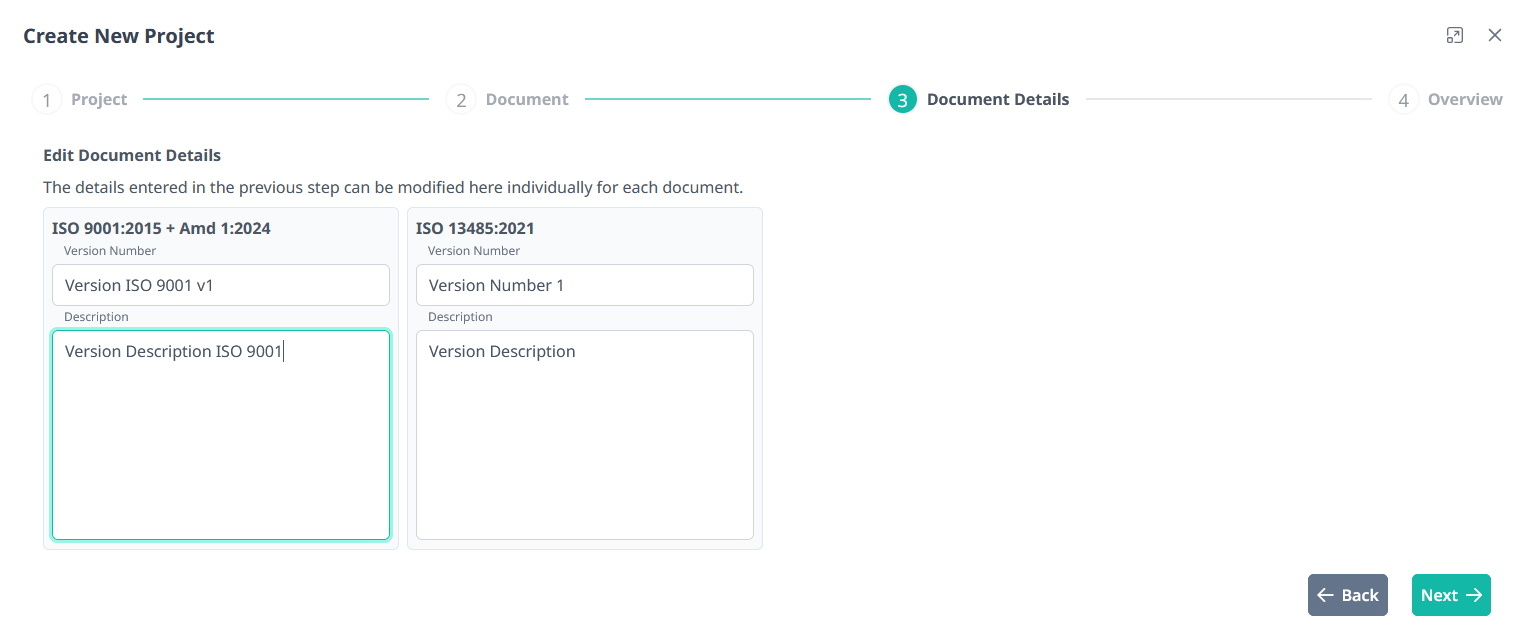This screenshot has height=631, width=1532.
Task: Focus the ISO 9001 Version Number field
Action: click(221, 285)
